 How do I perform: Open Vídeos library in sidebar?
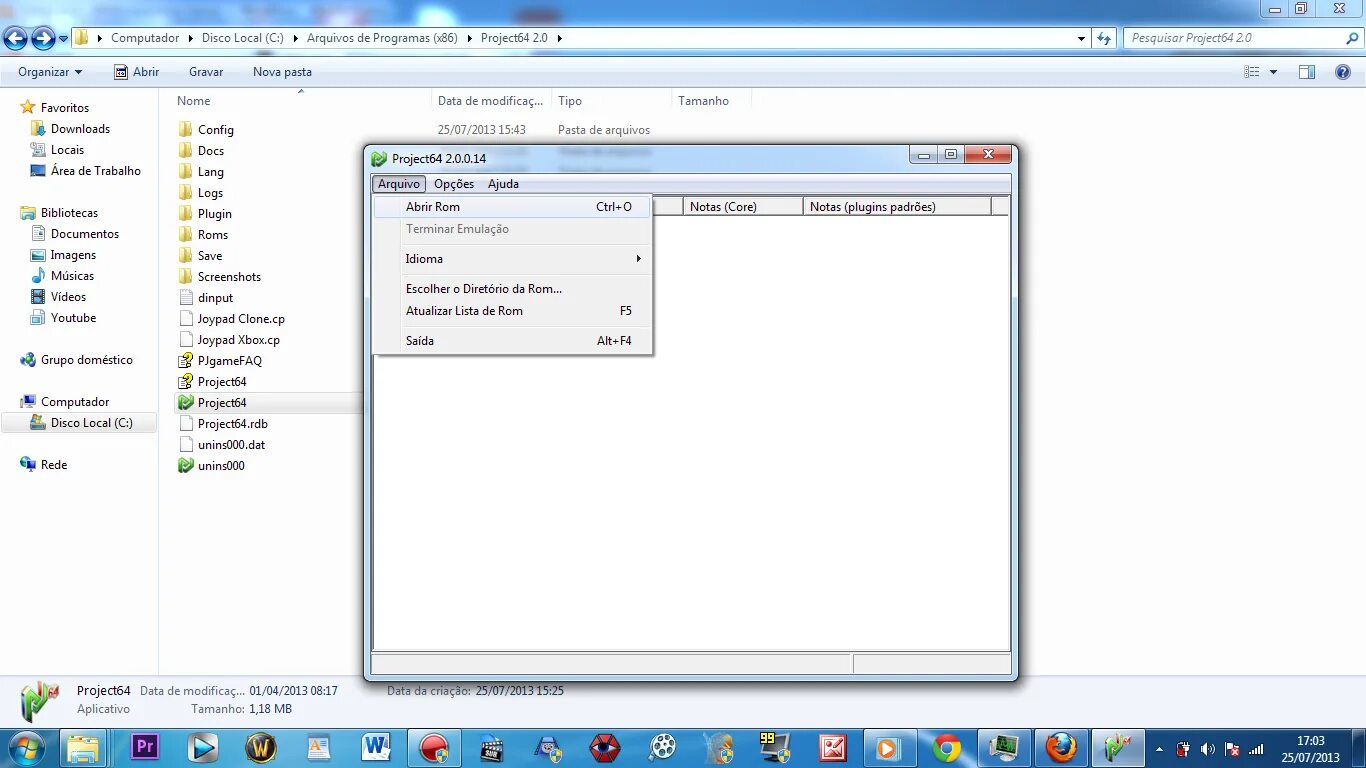tap(58, 297)
